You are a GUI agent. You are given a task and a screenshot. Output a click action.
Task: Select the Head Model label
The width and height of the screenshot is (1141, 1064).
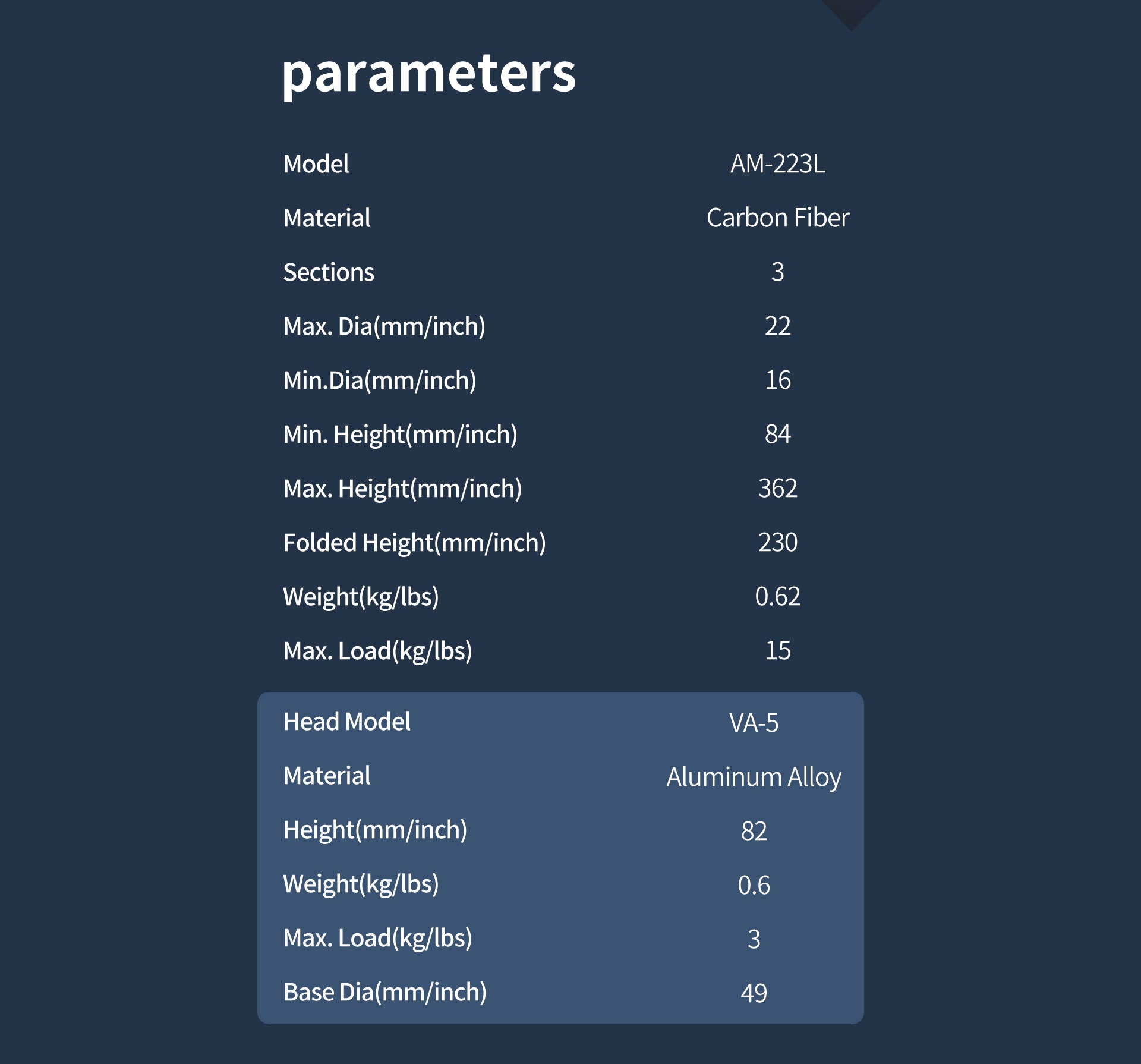pyautogui.click(x=346, y=722)
